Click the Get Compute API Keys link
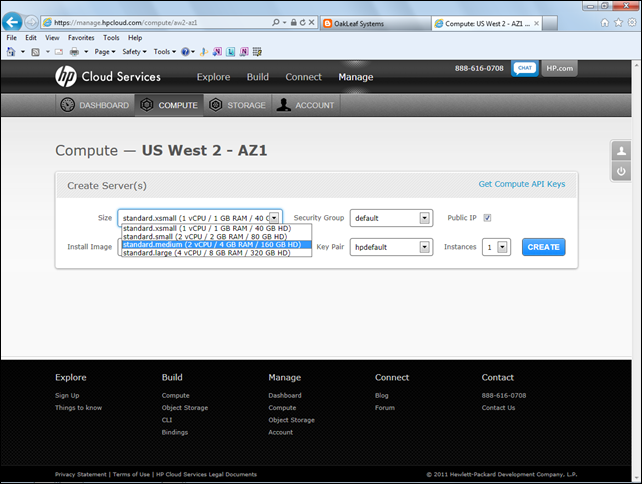 pyautogui.click(x=522, y=184)
